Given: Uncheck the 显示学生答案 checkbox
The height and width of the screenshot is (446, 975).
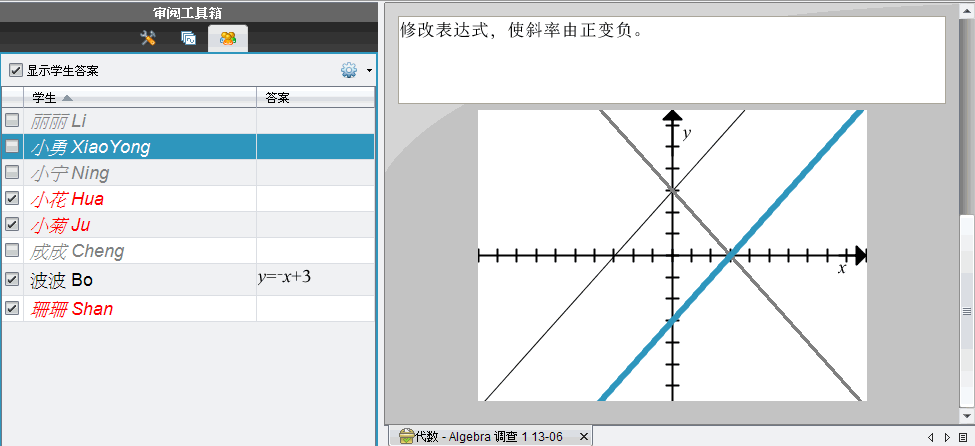Looking at the screenshot, I should coord(15,71).
